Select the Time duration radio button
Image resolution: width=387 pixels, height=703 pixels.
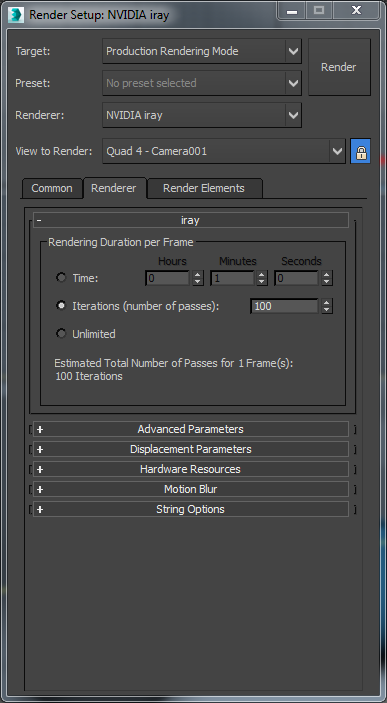point(61,278)
